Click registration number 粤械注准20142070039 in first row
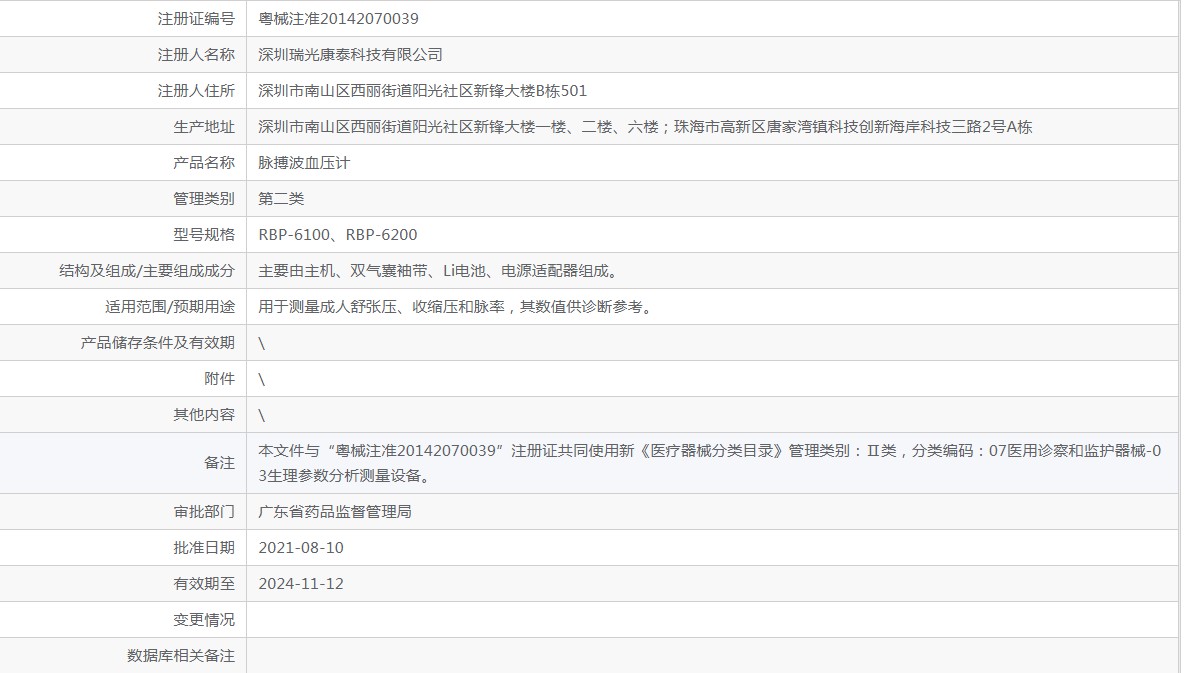This screenshot has width=1186, height=673. pos(338,19)
